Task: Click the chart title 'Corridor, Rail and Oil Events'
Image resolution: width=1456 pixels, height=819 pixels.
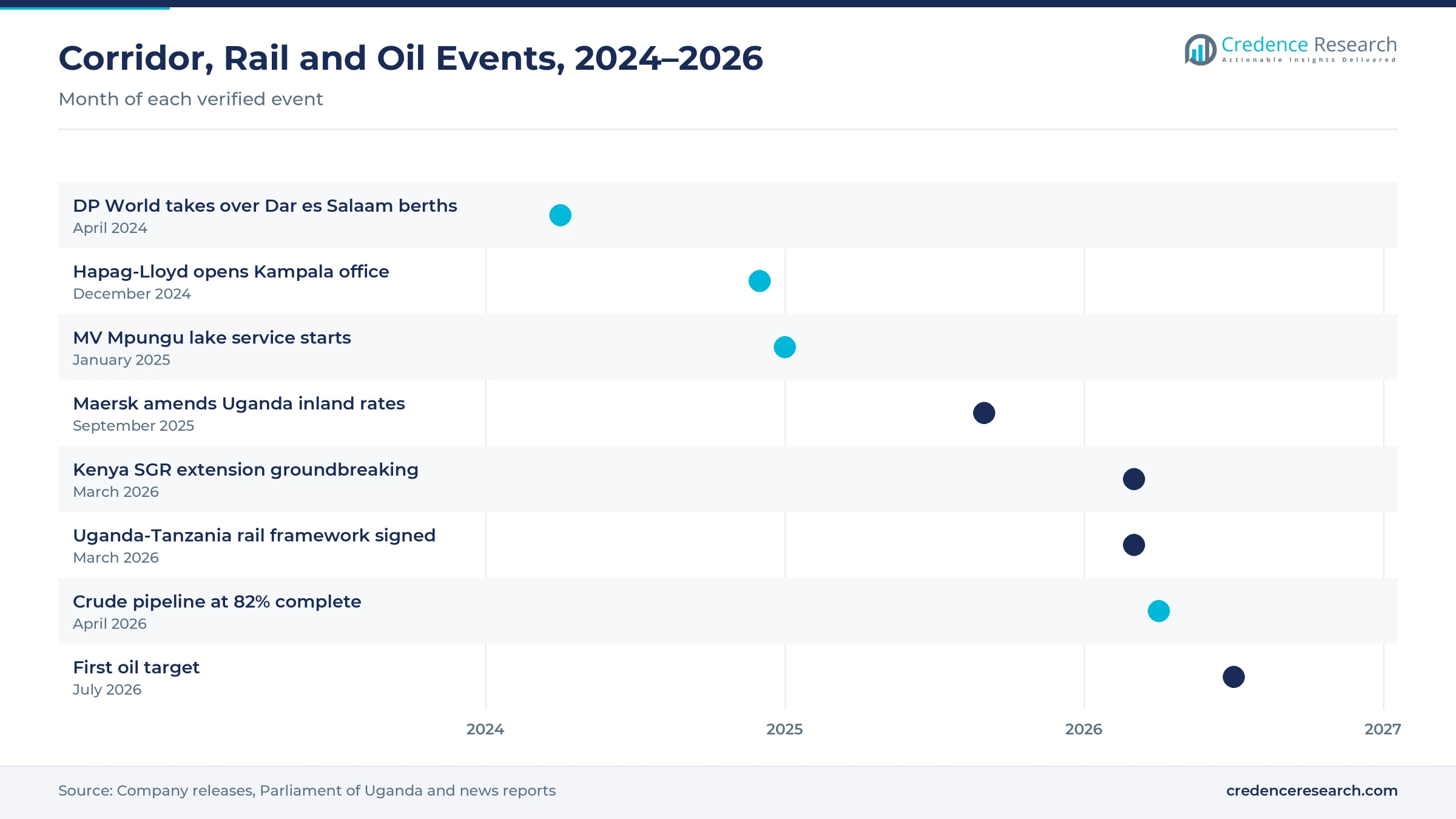Action: pyautogui.click(x=410, y=59)
